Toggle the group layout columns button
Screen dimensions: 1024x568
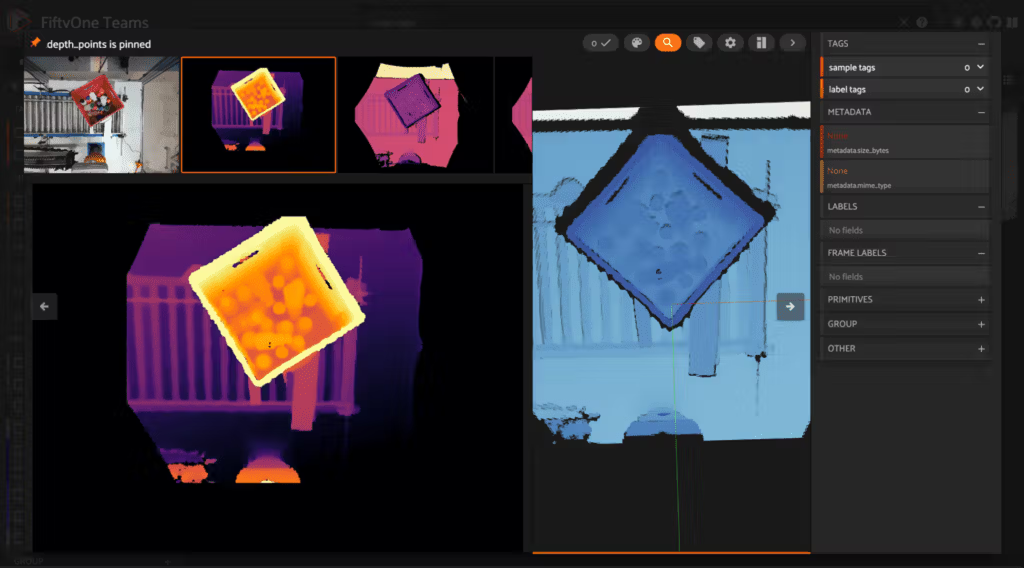(761, 43)
